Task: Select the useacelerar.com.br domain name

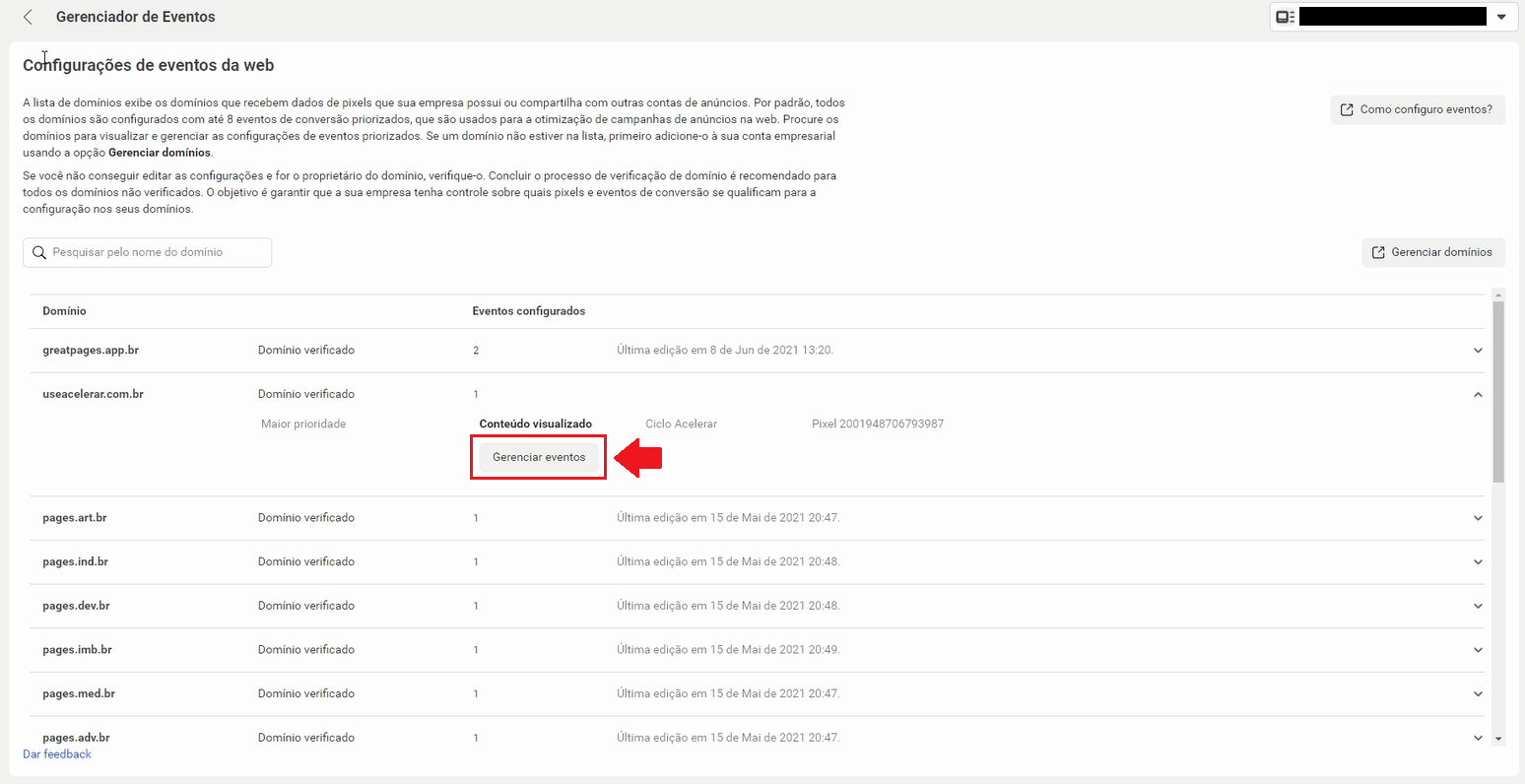Action: coord(94,394)
